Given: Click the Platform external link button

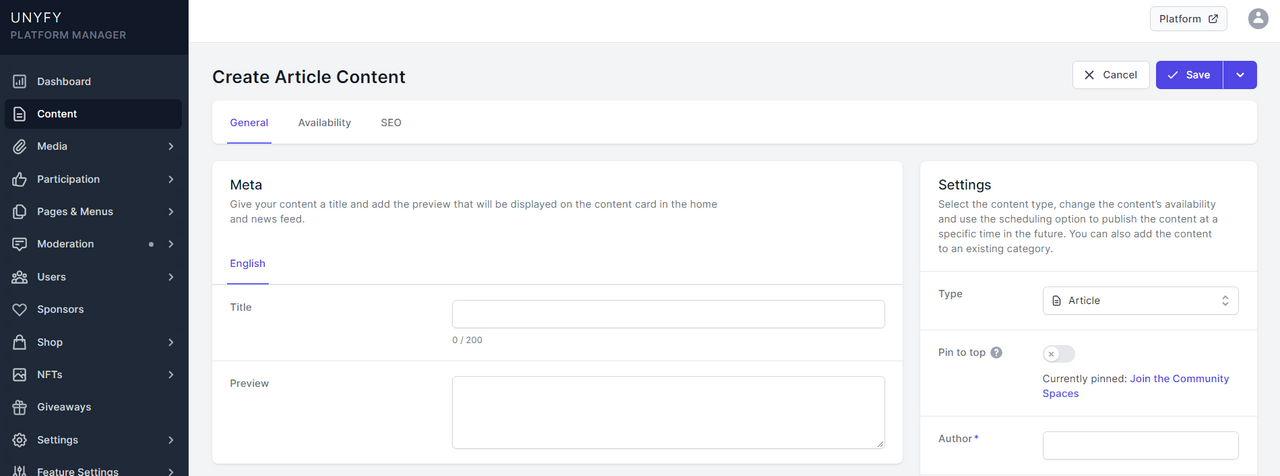Looking at the screenshot, I should pos(1188,19).
